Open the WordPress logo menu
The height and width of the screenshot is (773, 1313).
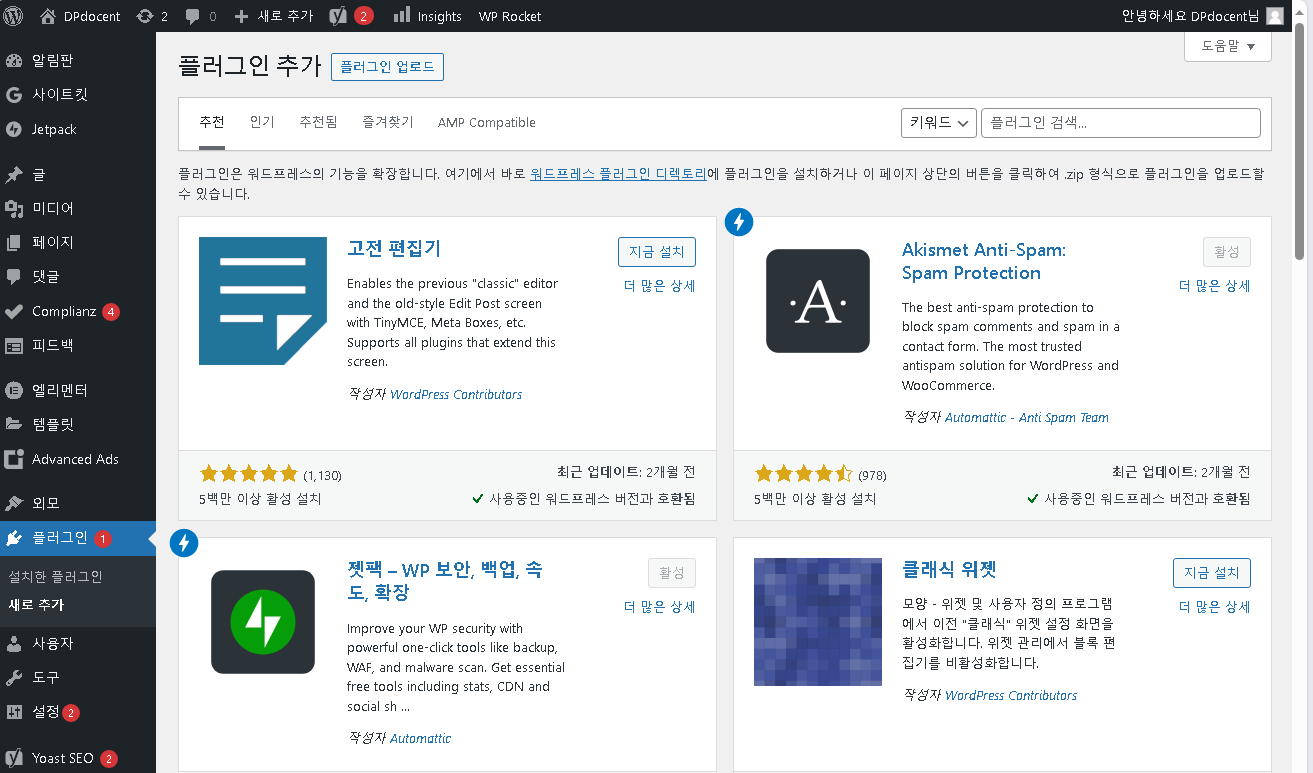point(13,16)
